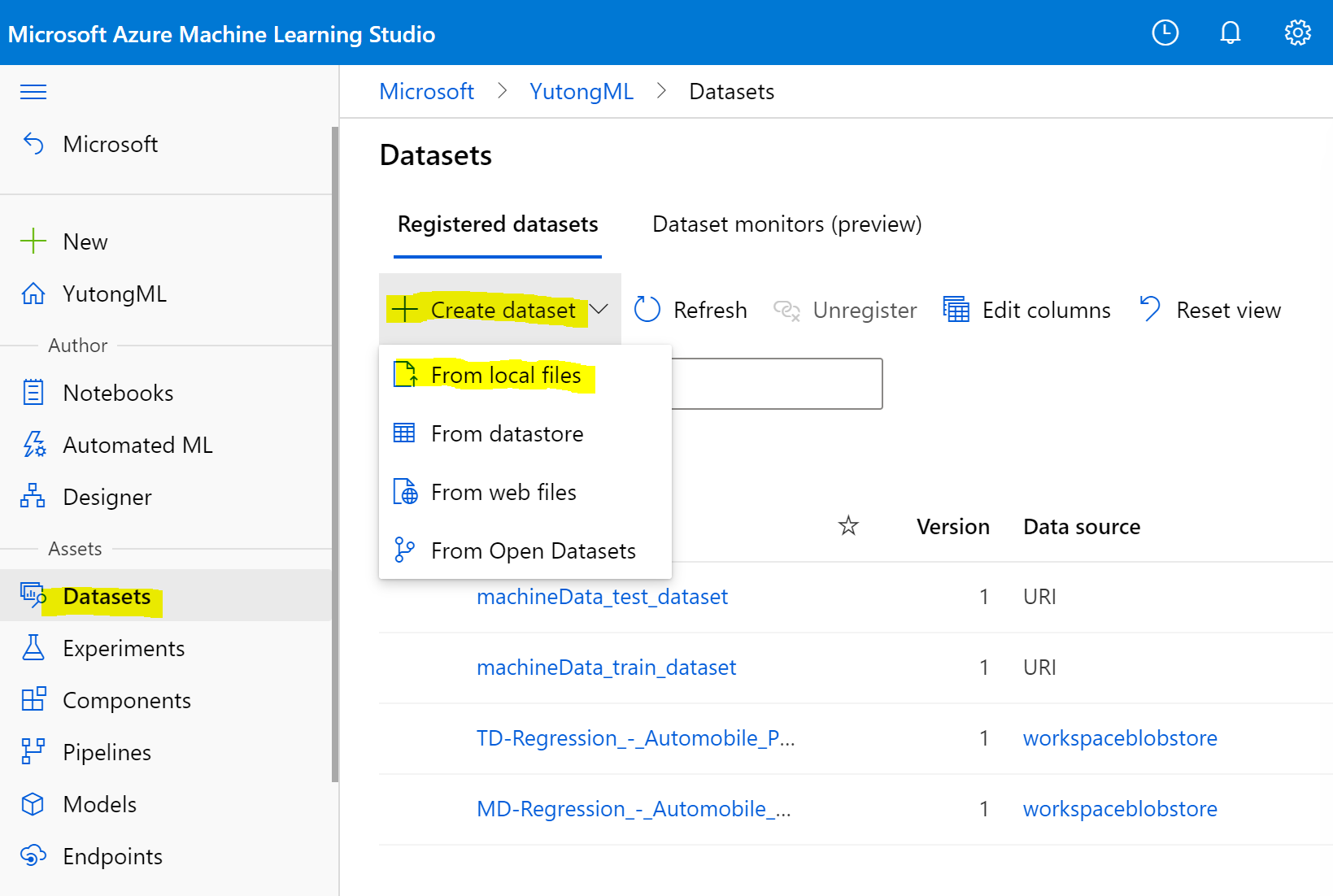Click the Endpoints cloud icon
Viewport: 1333px width, 896px height.
pos(33,855)
